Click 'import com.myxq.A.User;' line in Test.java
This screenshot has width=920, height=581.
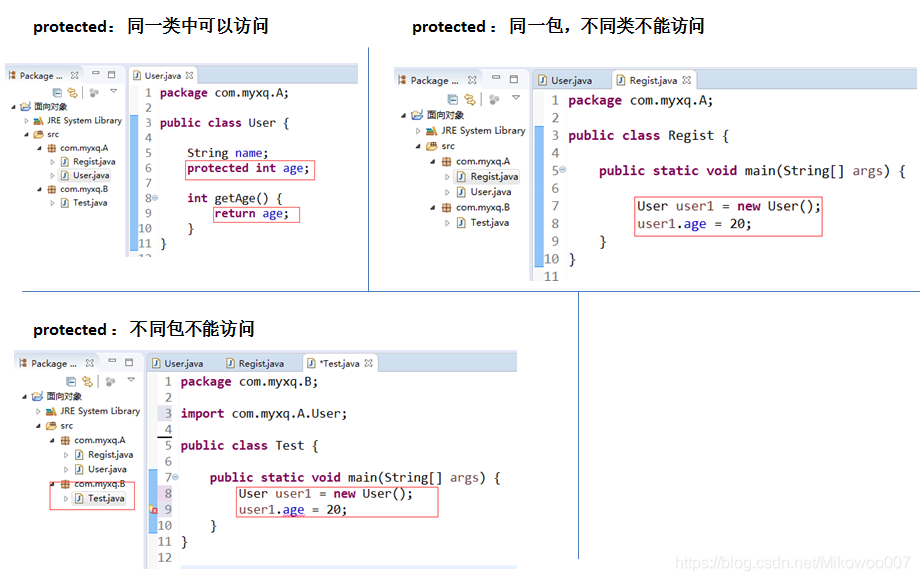[264, 414]
